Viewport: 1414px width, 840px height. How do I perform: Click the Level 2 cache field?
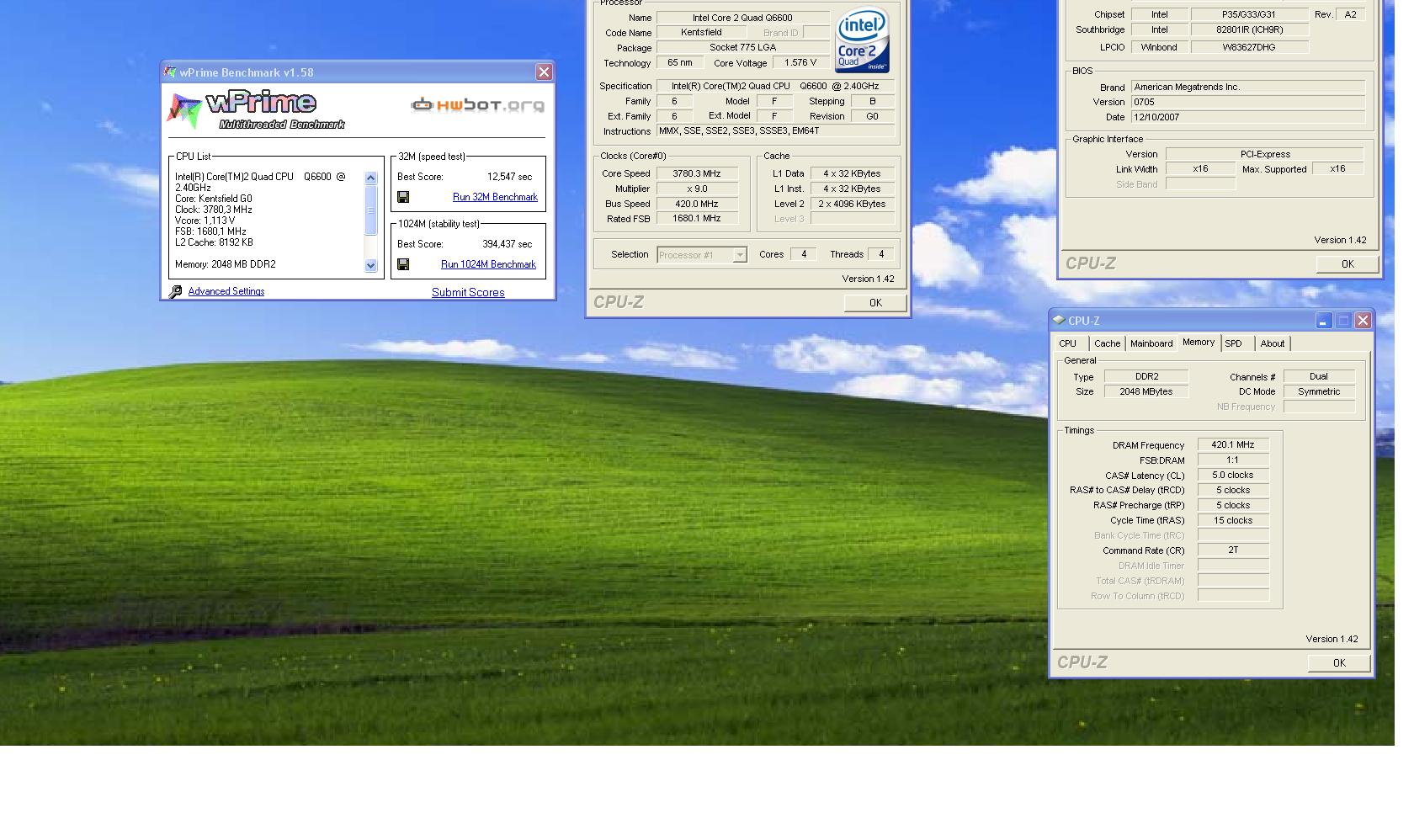pyautogui.click(x=853, y=204)
